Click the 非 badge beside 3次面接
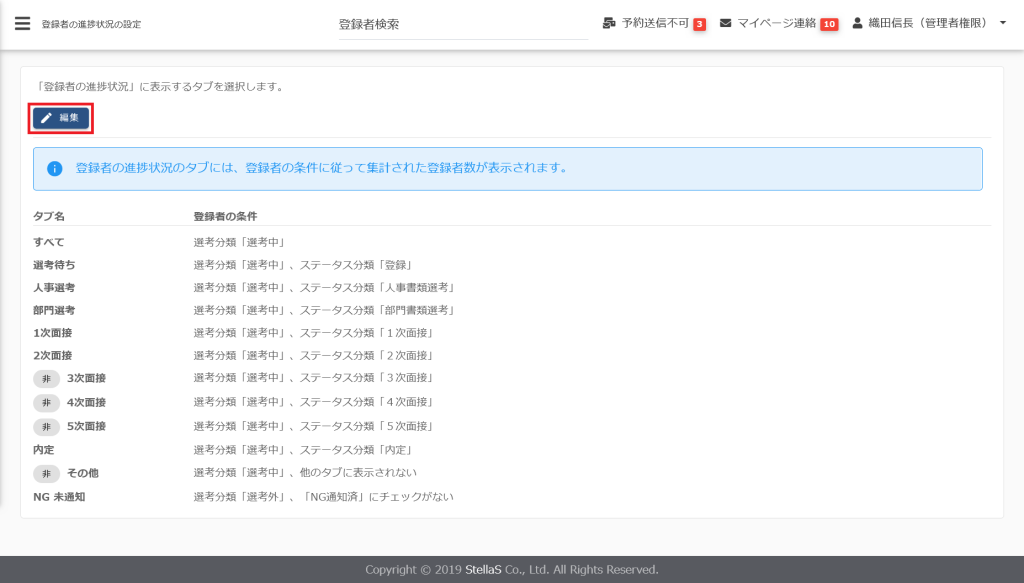 (x=46, y=378)
